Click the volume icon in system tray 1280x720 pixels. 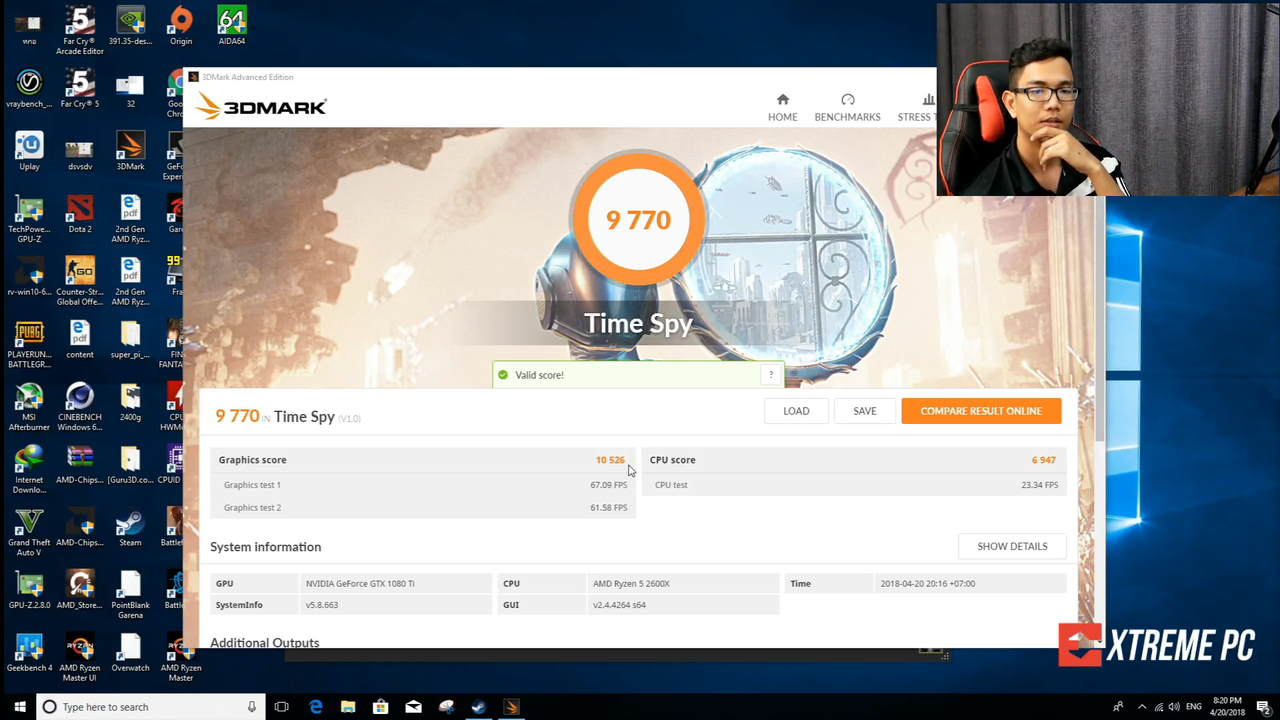click(1173, 707)
